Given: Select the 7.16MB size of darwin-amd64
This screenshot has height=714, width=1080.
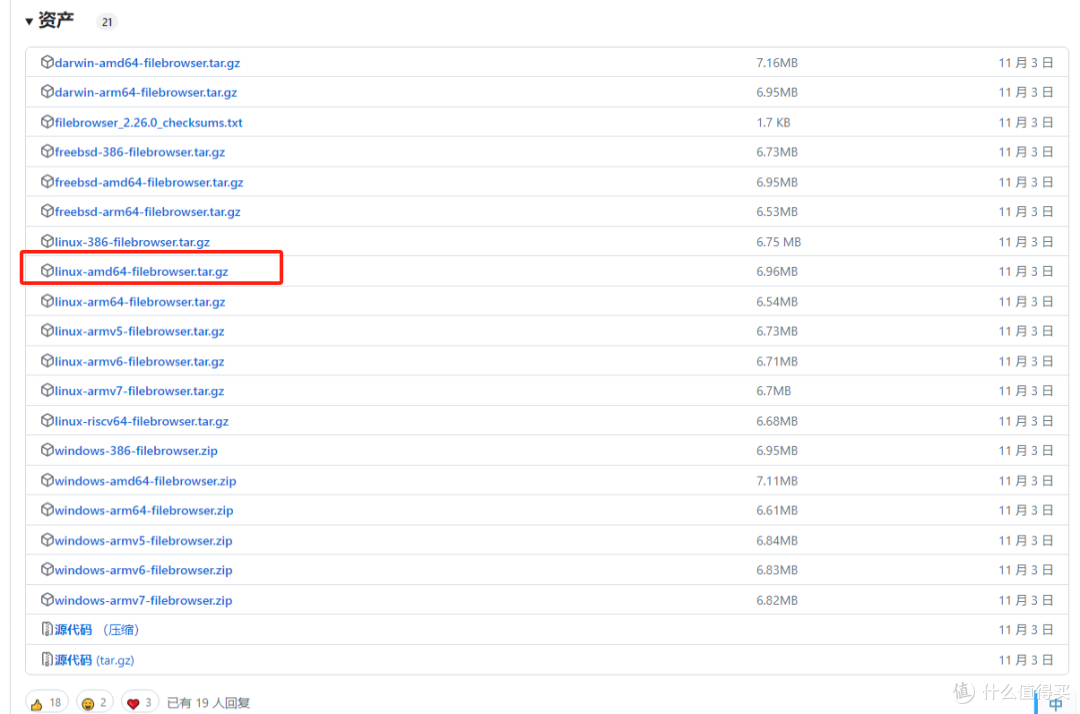Looking at the screenshot, I should (x=777, y=63).
